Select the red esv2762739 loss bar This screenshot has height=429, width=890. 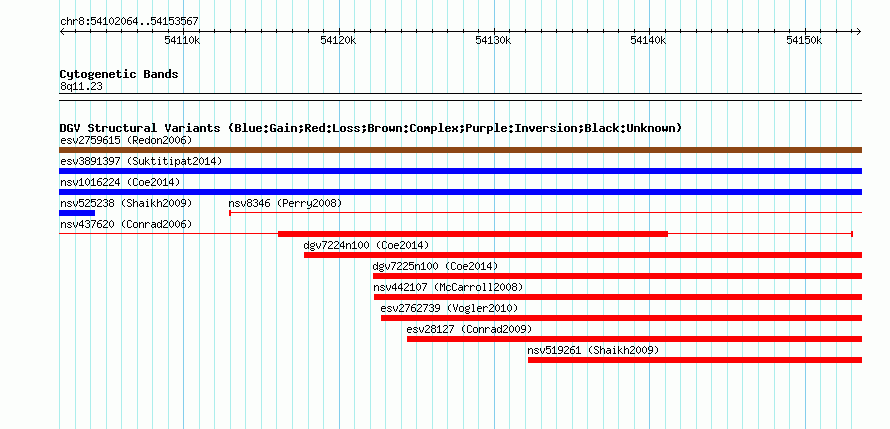tap(622, 318)
